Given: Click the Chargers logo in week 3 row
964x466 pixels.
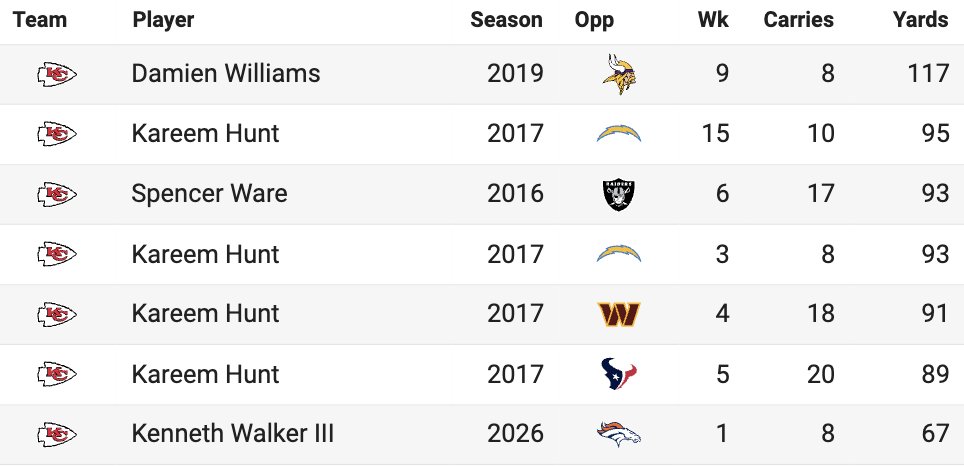Looking at the screenshot, I should [619, 254].
